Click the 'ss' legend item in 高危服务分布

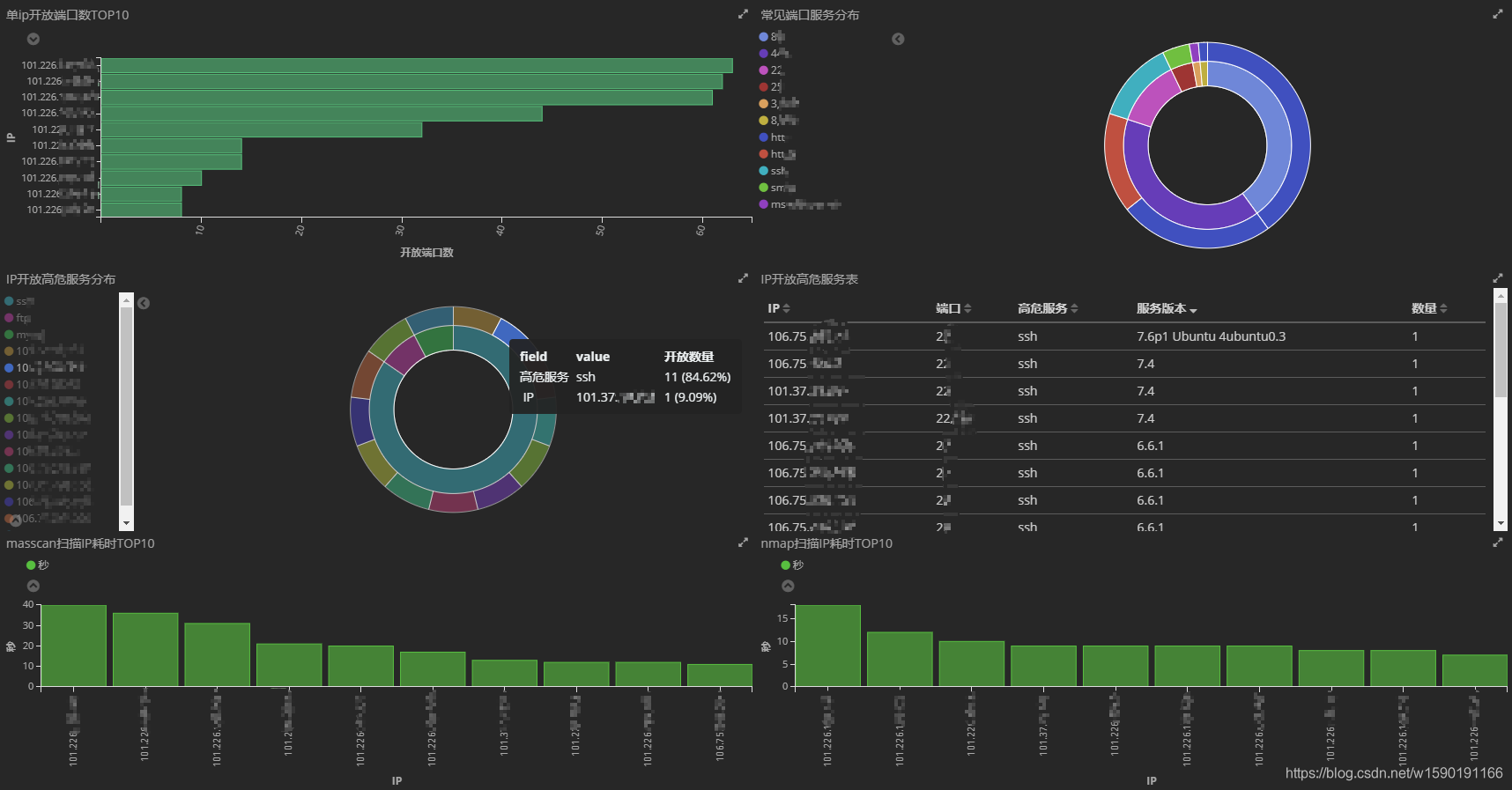19,301
